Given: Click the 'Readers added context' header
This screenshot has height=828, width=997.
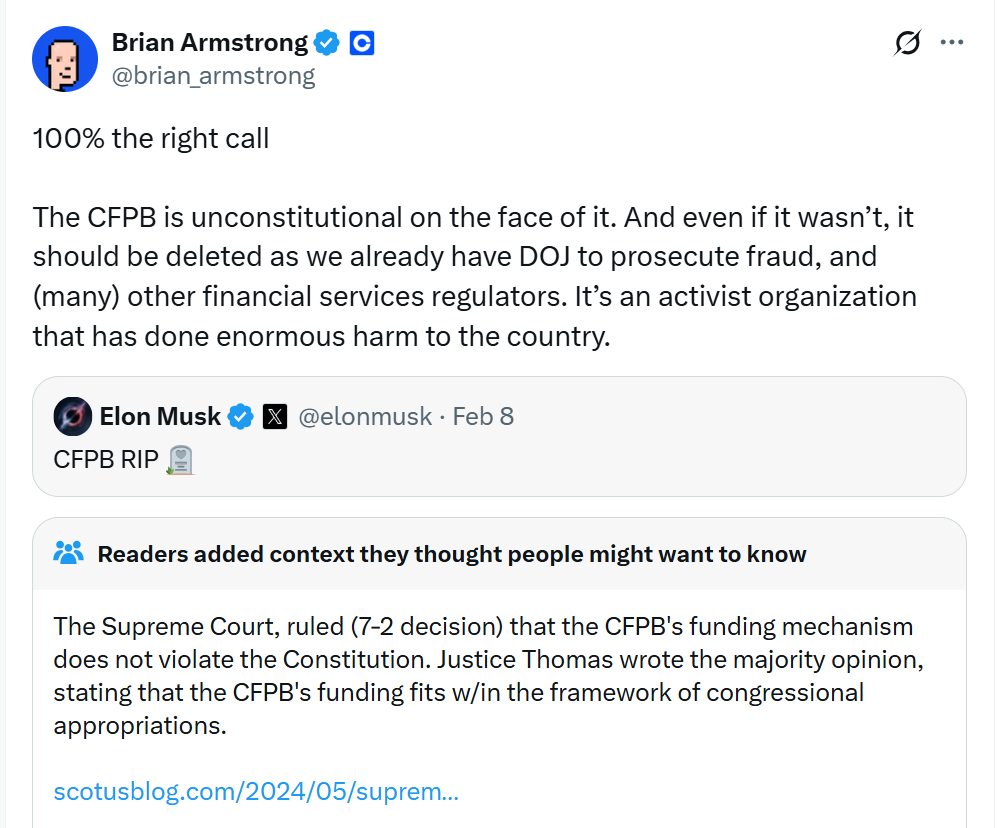Looking at the screenshot, I should tap(451, 554).
